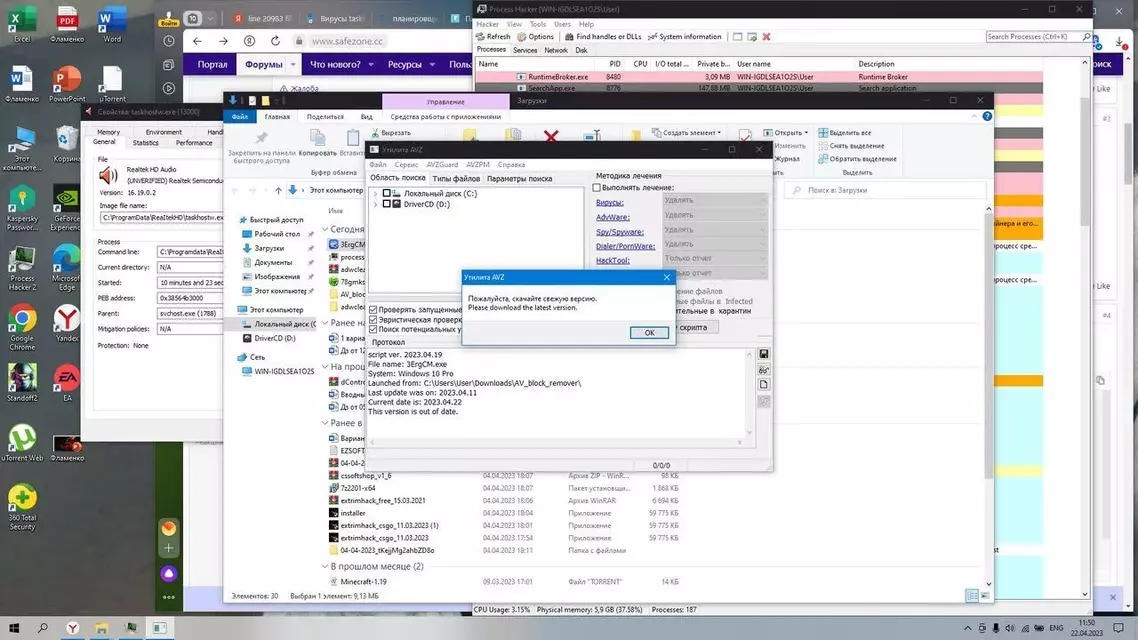
Task: Enable the Выполнять лечение checkbox
Action: point(597,187)
